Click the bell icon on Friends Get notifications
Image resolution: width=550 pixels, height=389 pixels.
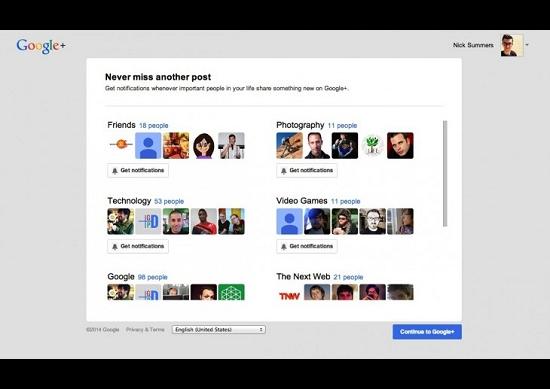[115, 171]
